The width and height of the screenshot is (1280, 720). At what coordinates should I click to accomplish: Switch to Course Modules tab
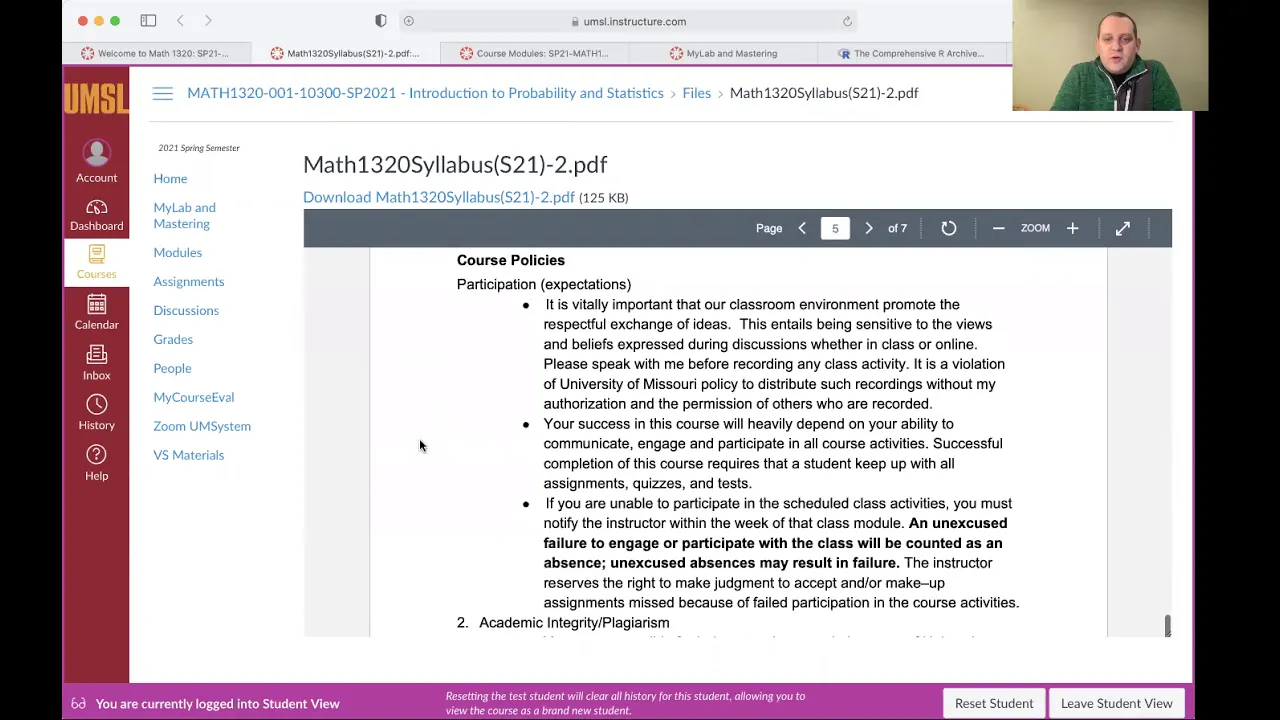click(x=534, y=53)
